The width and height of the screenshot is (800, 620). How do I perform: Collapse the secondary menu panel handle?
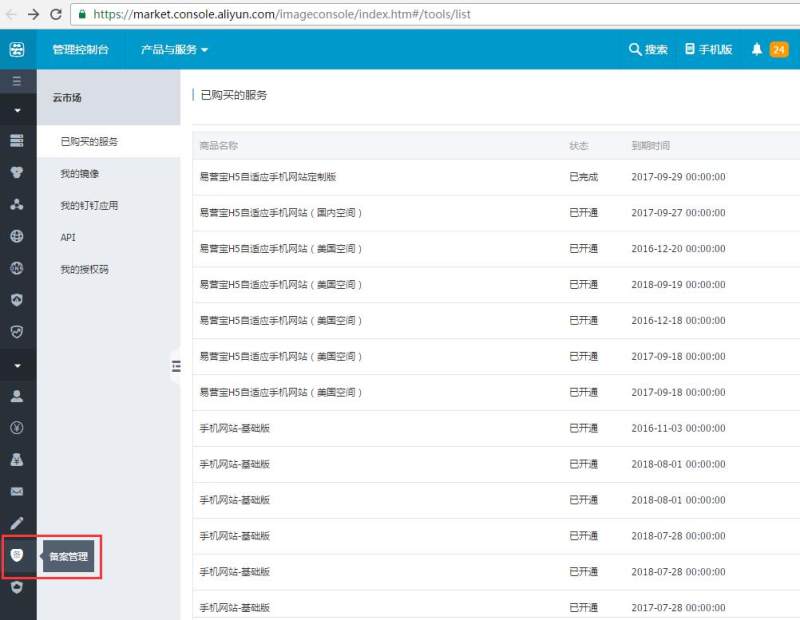pyautogui.click(x=175, y=367)
